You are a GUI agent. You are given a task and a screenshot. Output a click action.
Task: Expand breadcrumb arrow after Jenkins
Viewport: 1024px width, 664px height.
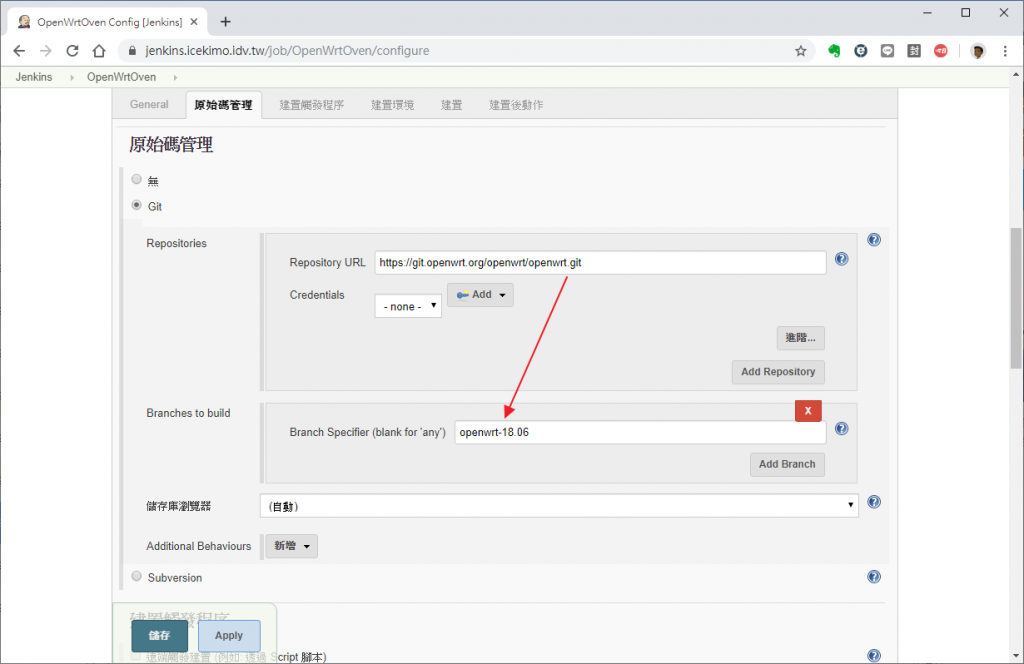point(71,78)
